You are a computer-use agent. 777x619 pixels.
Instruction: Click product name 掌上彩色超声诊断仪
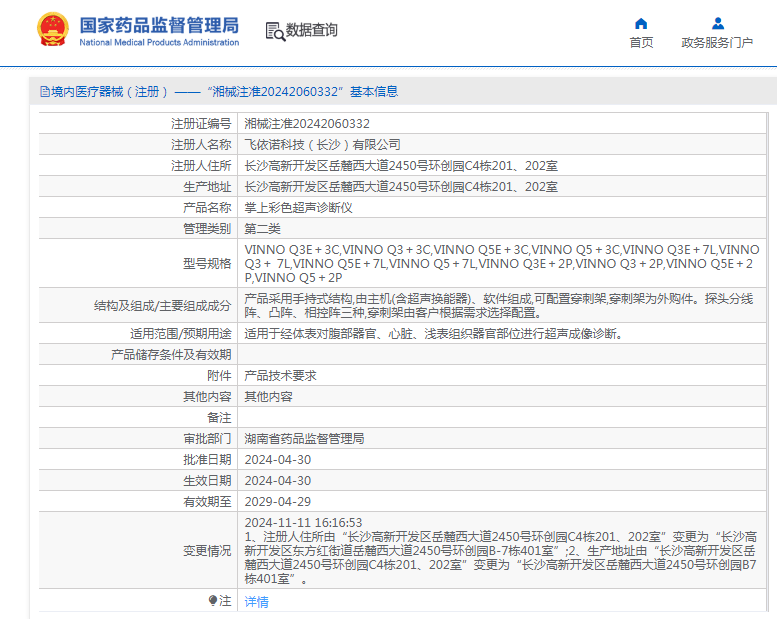pos(299,208)
